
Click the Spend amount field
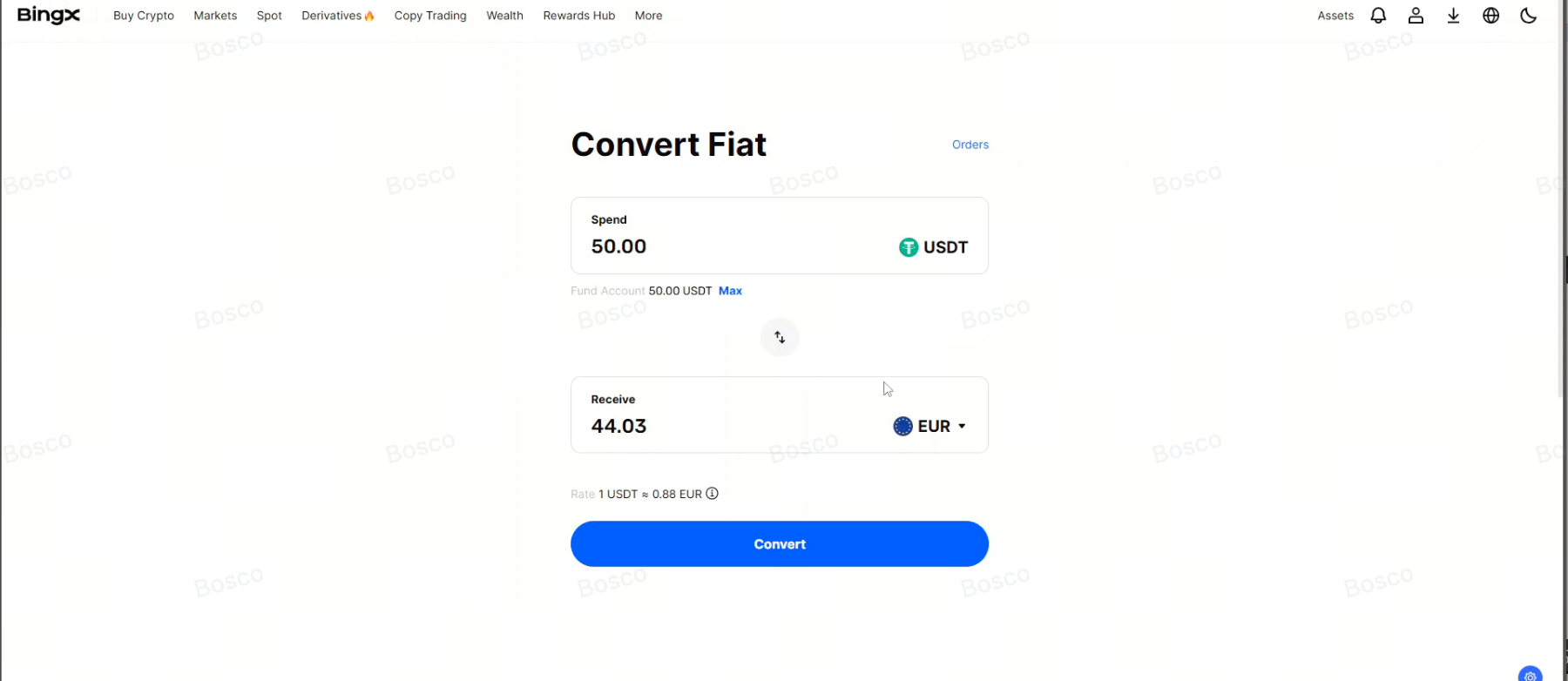pos(714,246)
